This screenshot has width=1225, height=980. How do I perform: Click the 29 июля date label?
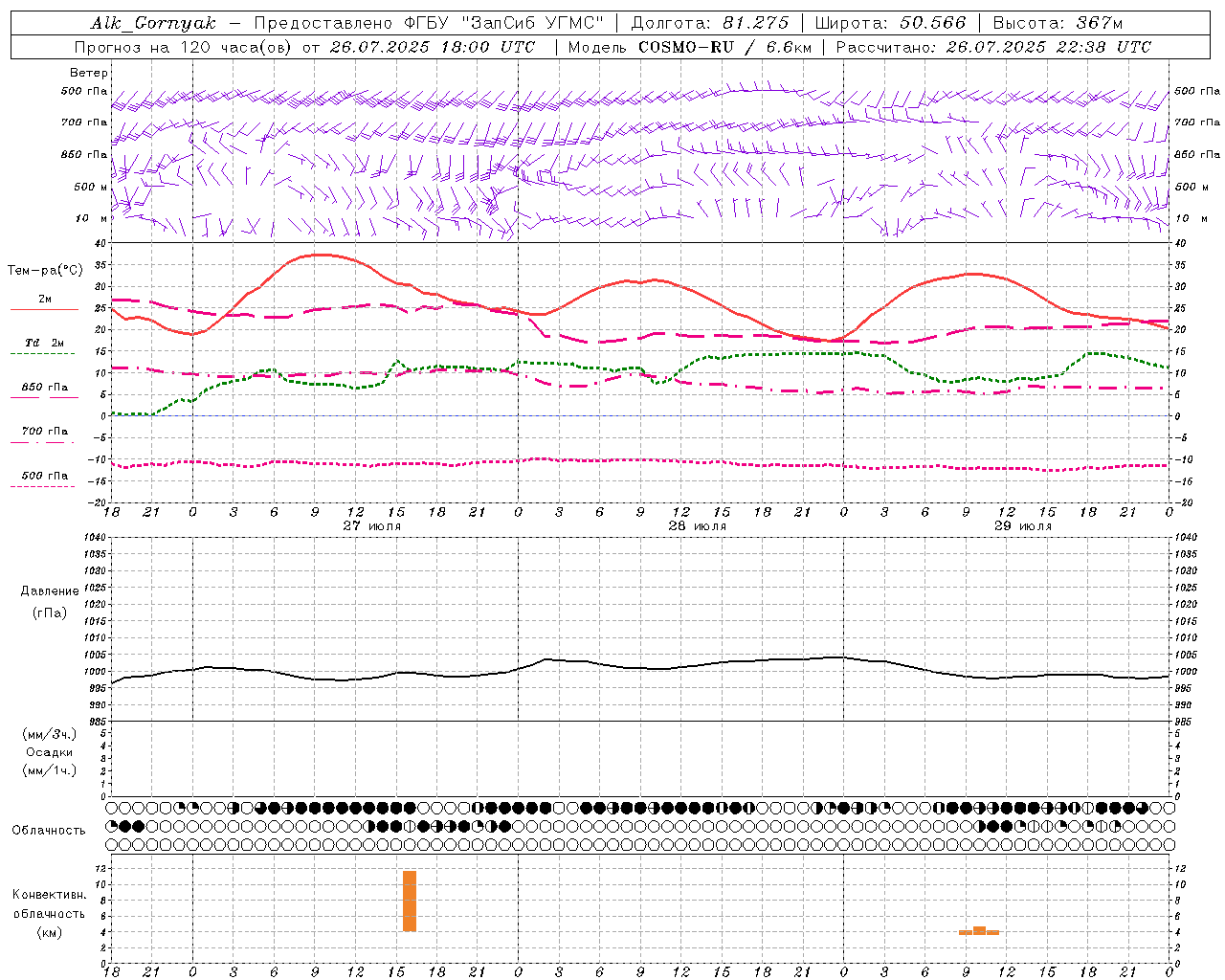[1023, 526]
